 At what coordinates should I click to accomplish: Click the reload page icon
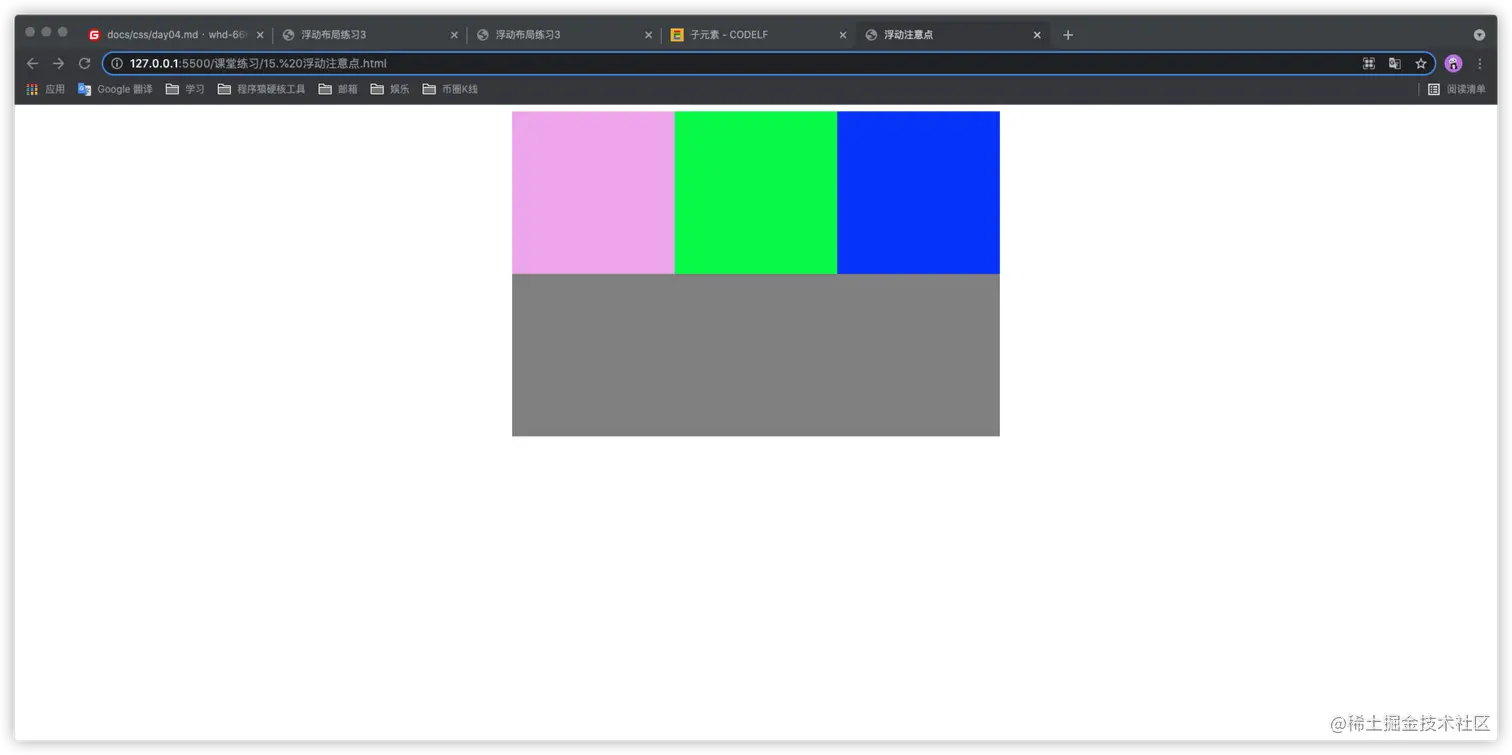pos(84,63)
